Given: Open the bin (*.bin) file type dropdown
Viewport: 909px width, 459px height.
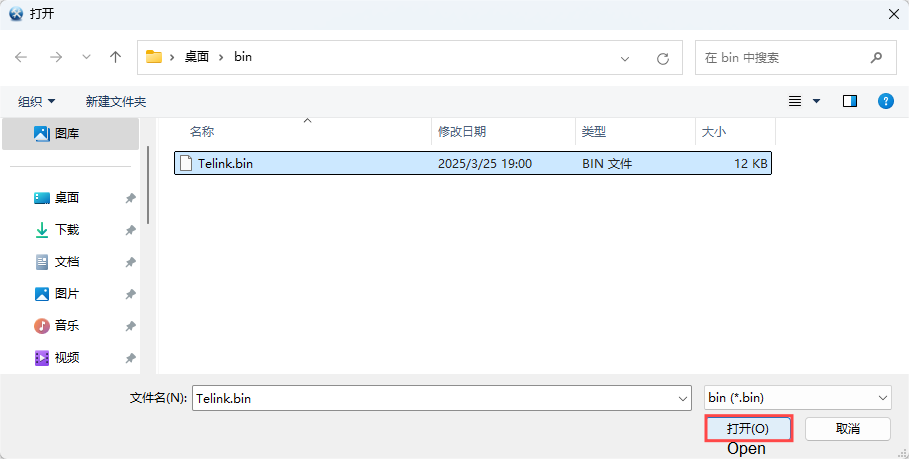Looking at the screenshot, I should (798, 398).
